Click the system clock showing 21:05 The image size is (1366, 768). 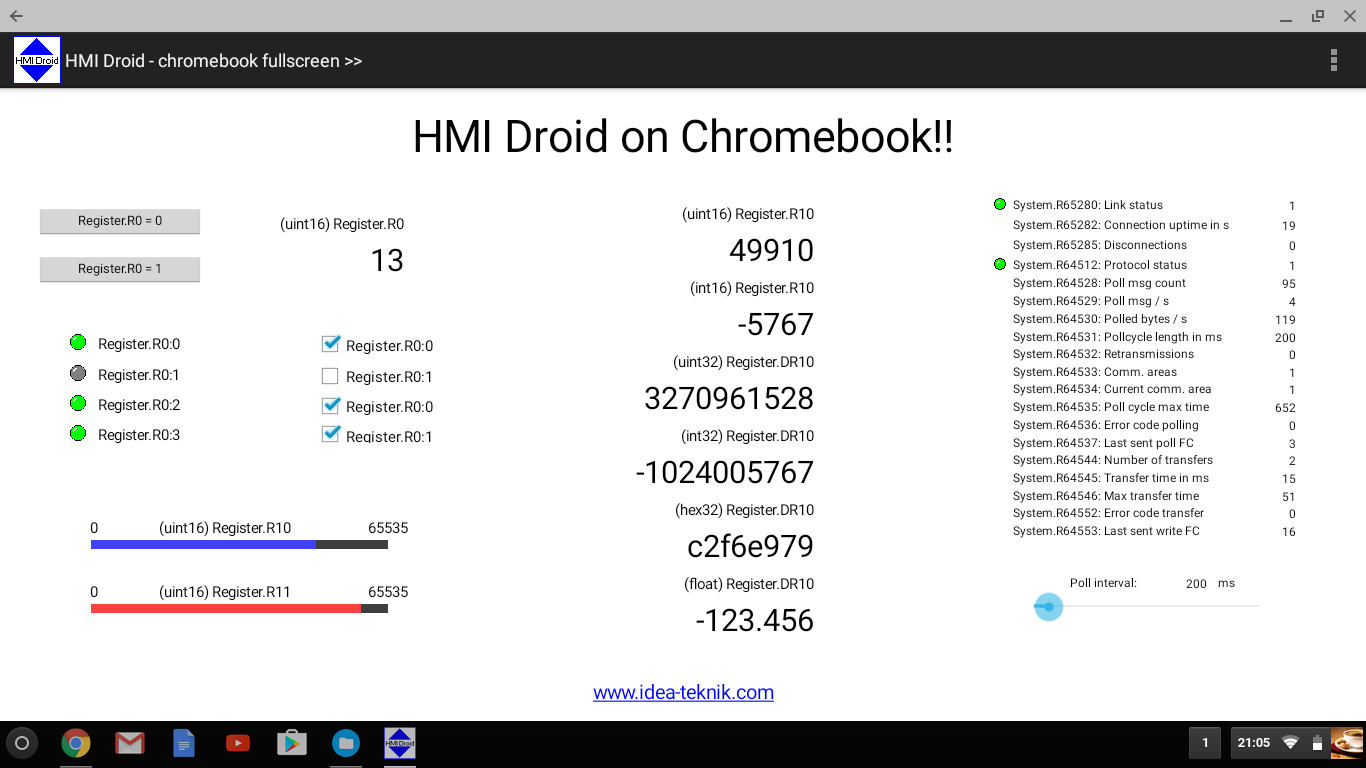click(1254, 743)
